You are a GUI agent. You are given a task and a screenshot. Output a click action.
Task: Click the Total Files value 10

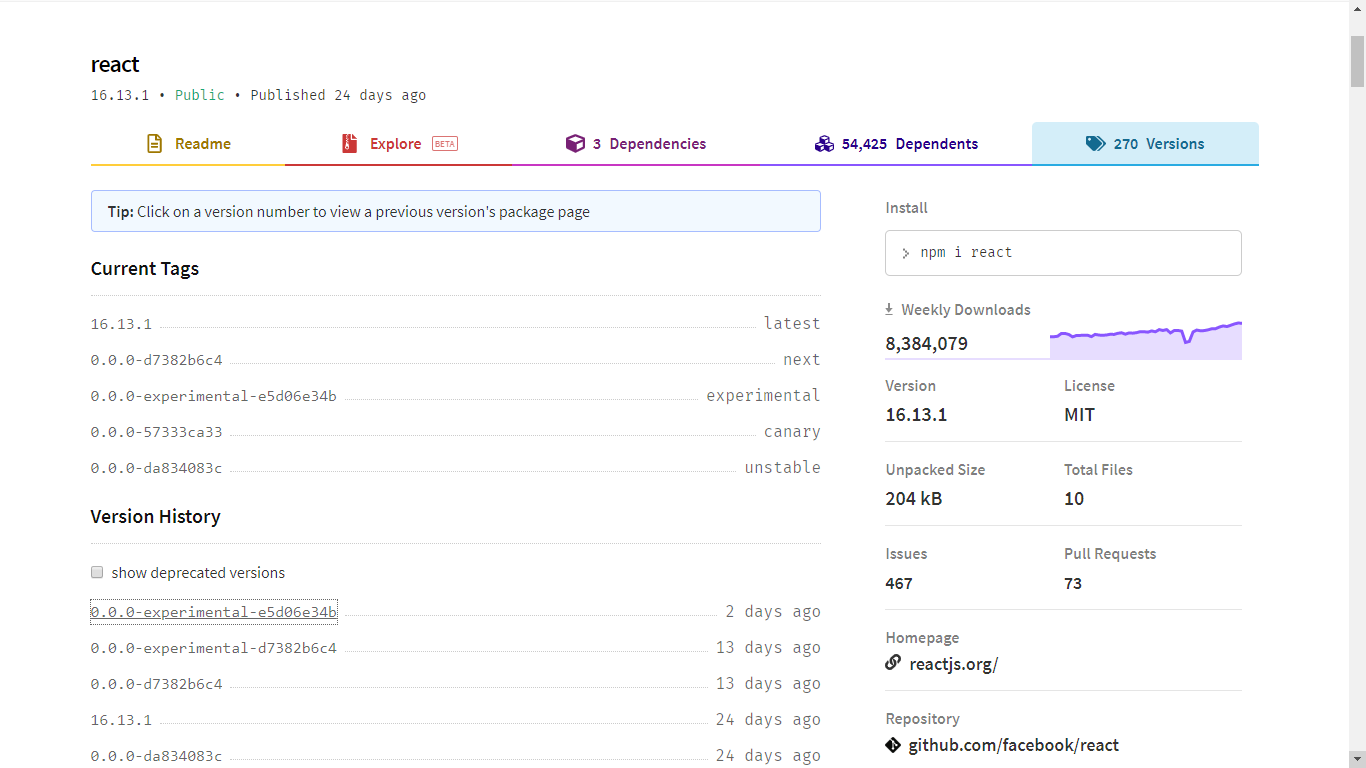(x=1074, y=499)
